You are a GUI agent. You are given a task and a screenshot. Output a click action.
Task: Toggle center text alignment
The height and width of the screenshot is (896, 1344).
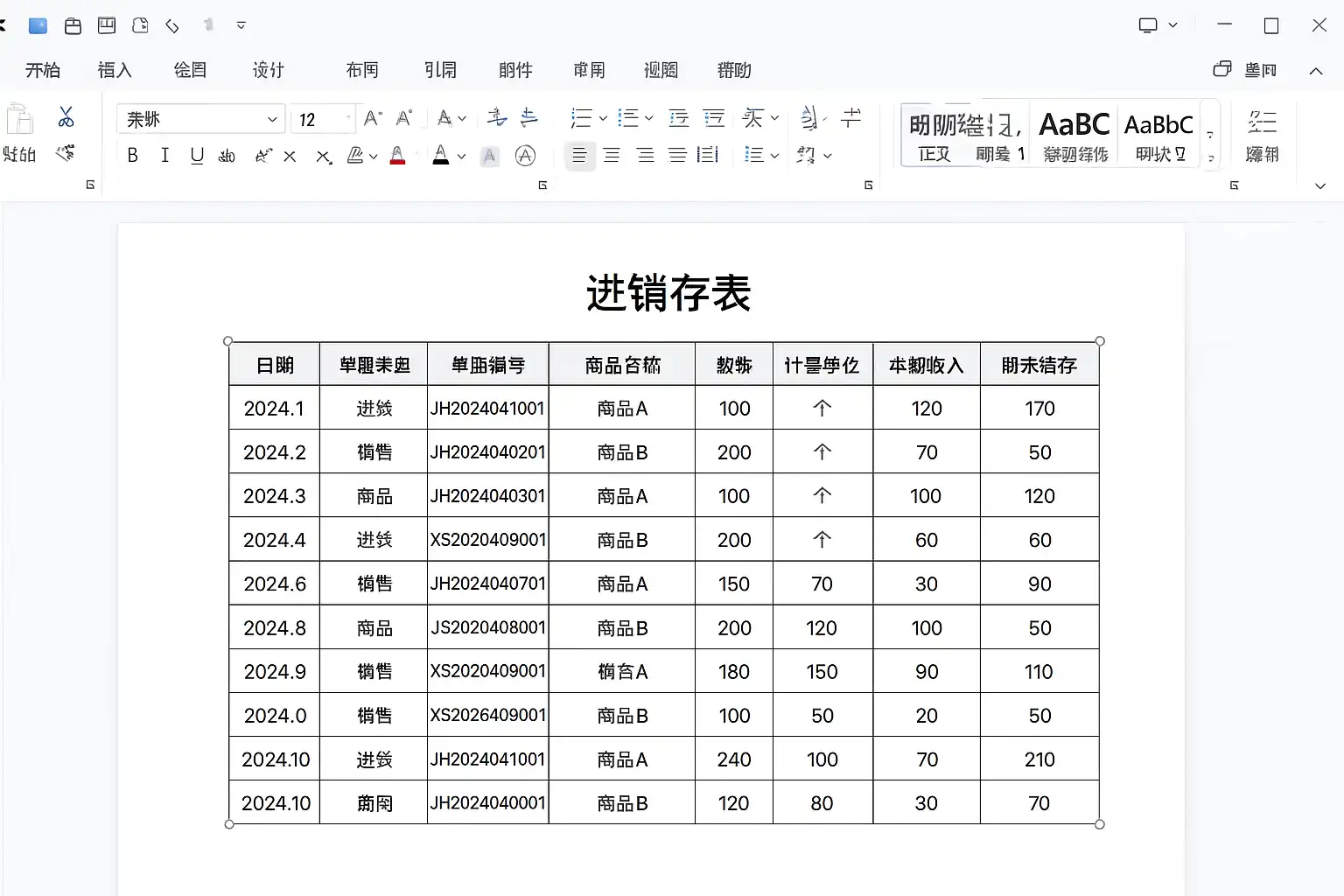[612, 155]
